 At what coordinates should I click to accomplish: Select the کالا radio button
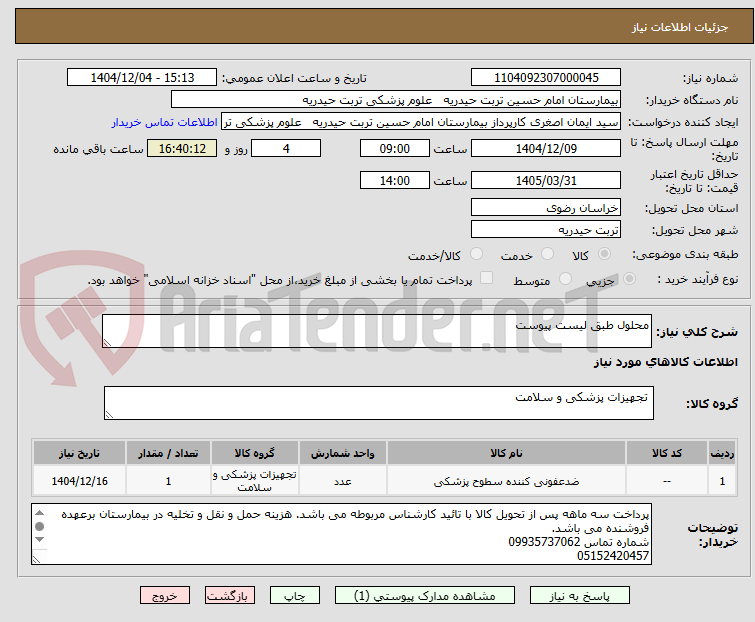(604, 254)
